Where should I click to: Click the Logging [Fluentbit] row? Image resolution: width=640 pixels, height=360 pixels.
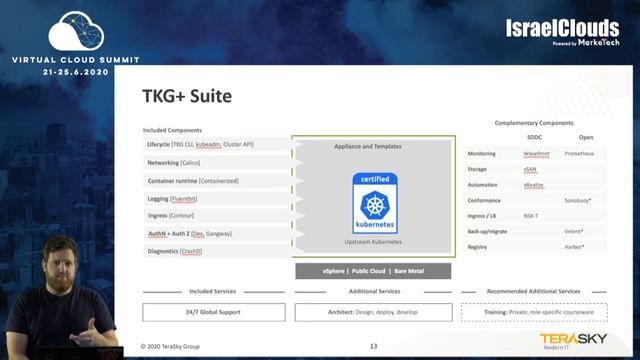click(217, 199)
